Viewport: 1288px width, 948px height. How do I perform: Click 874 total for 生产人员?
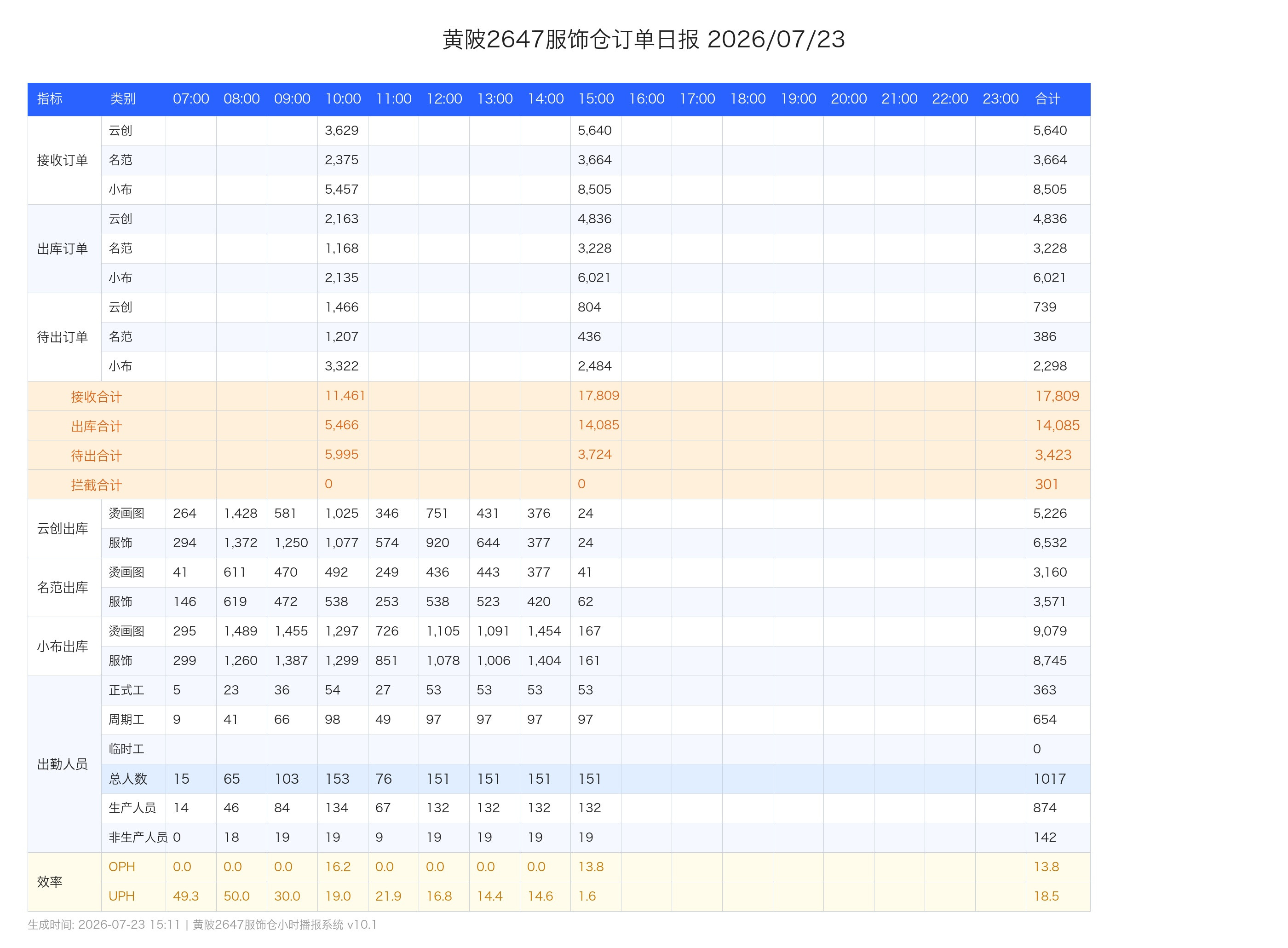tap(1044, 808)
